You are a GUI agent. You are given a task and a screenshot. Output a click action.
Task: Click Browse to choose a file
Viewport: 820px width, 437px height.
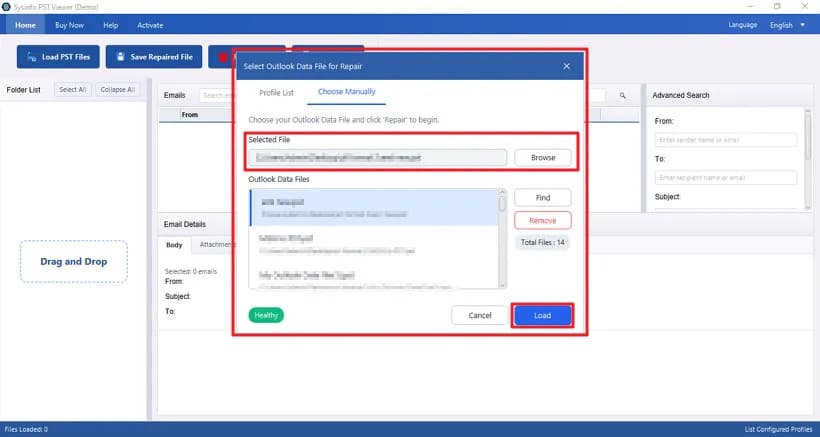click(x=543, y=157)
